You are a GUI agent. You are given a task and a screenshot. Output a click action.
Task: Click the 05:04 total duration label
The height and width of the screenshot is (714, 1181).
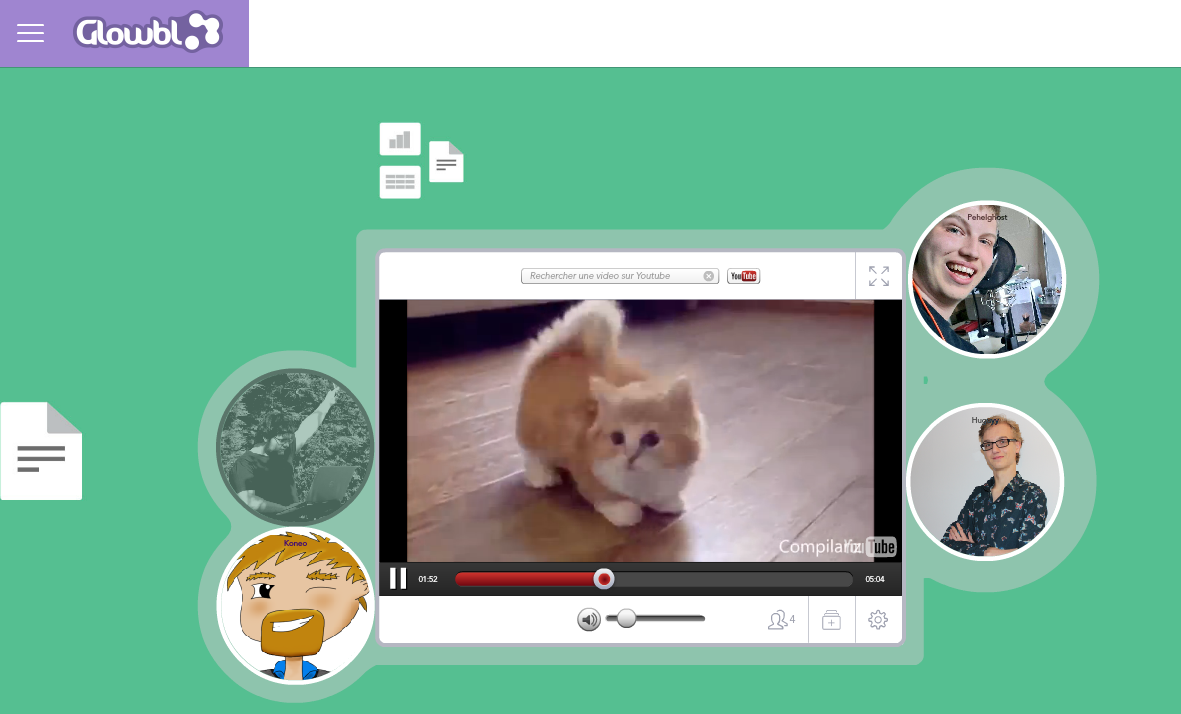(874, 579)
